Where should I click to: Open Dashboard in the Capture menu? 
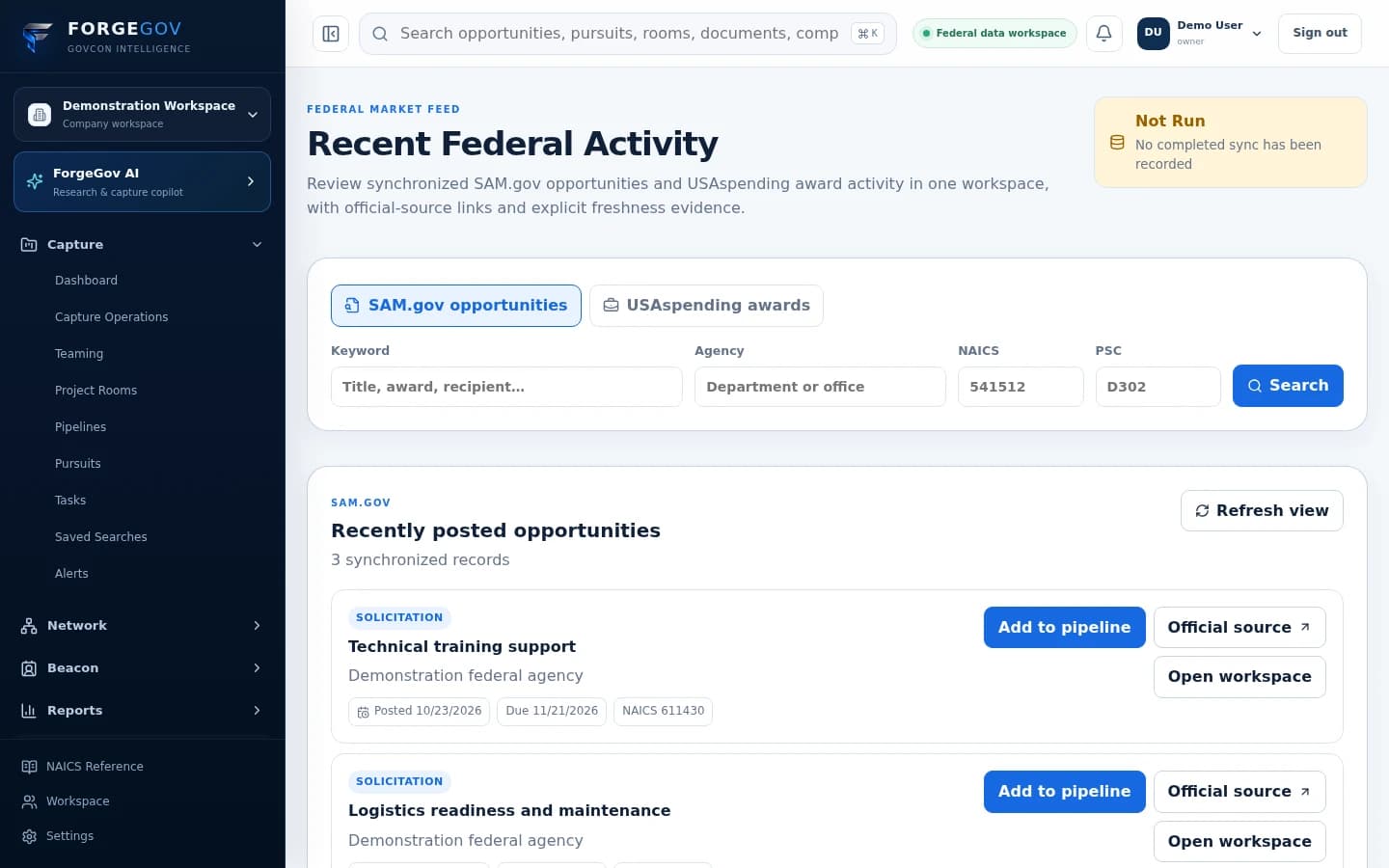pyautogui.click(x=86, y=281)
